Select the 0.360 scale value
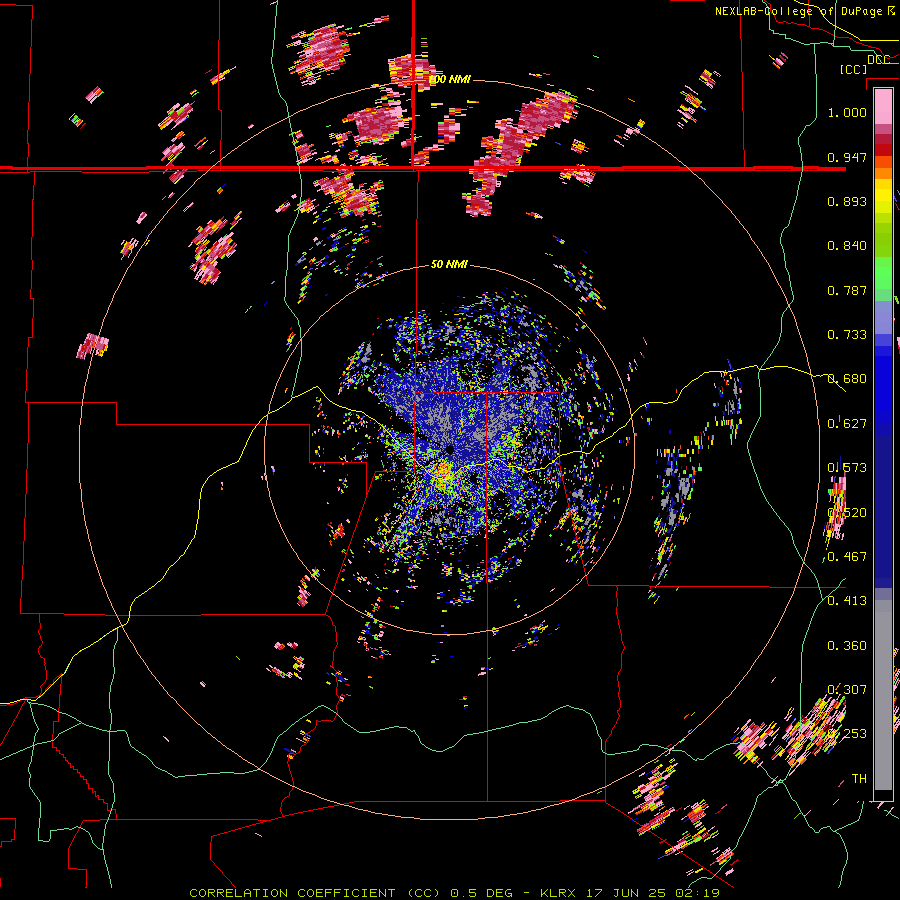Screen dimensions: 900x900 (x=847, y=646)
